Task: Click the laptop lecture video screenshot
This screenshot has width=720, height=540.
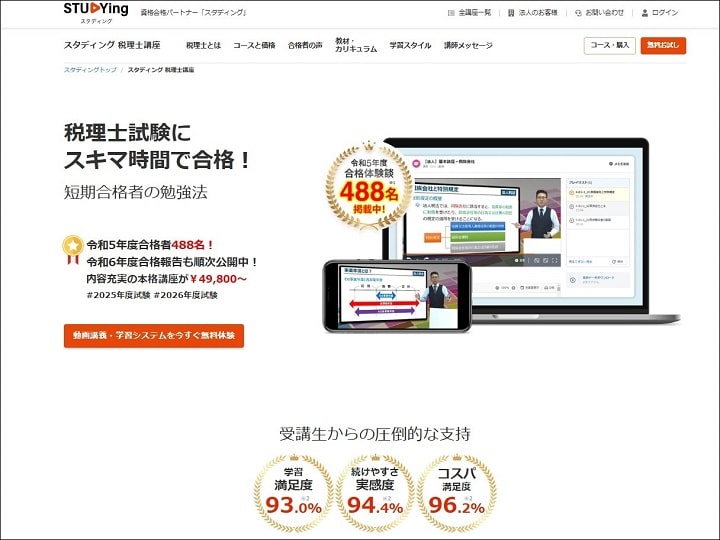Action: [x=483, y=221]
